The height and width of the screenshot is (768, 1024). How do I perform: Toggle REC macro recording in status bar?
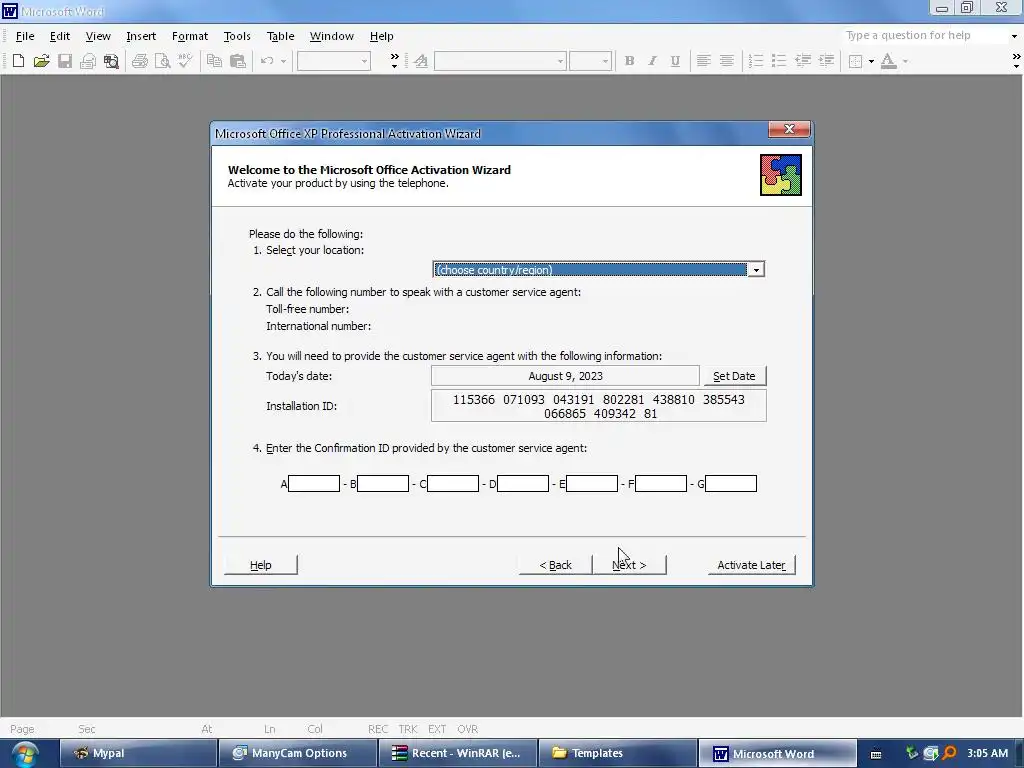378,729
